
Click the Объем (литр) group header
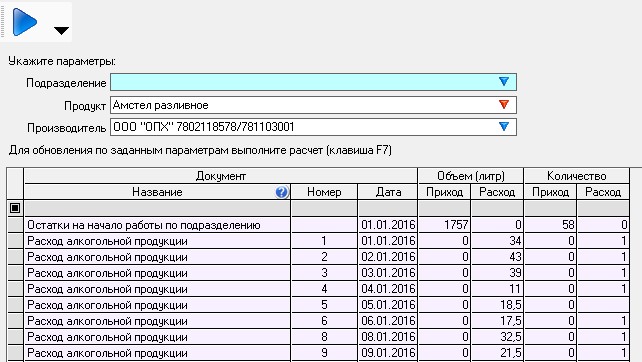click(x=471, y=176)
